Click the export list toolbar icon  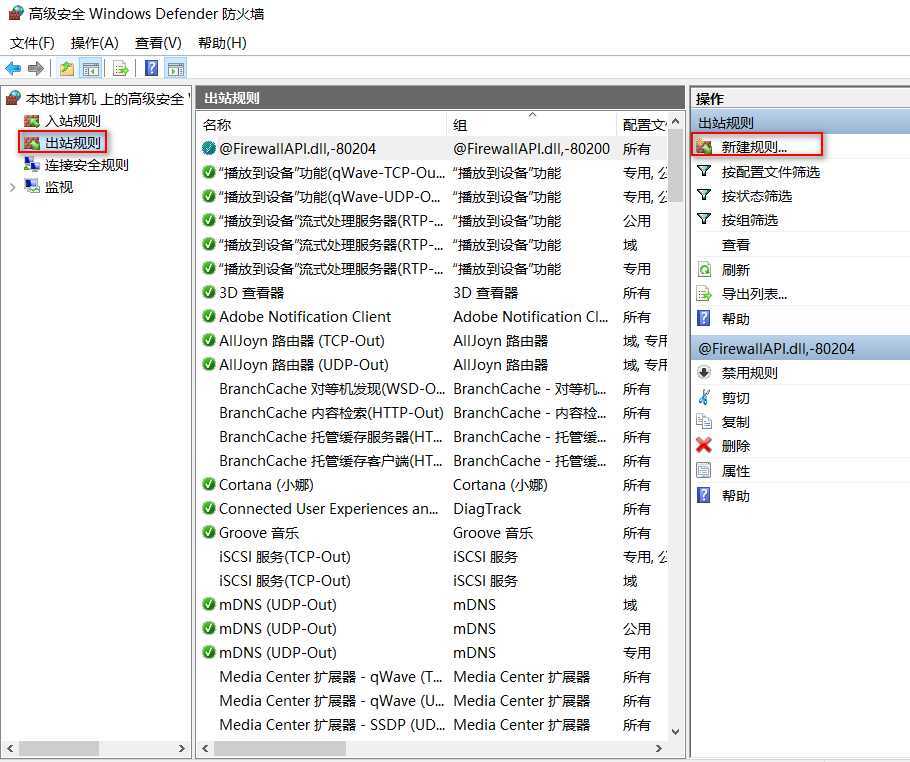tap(121, 68)
